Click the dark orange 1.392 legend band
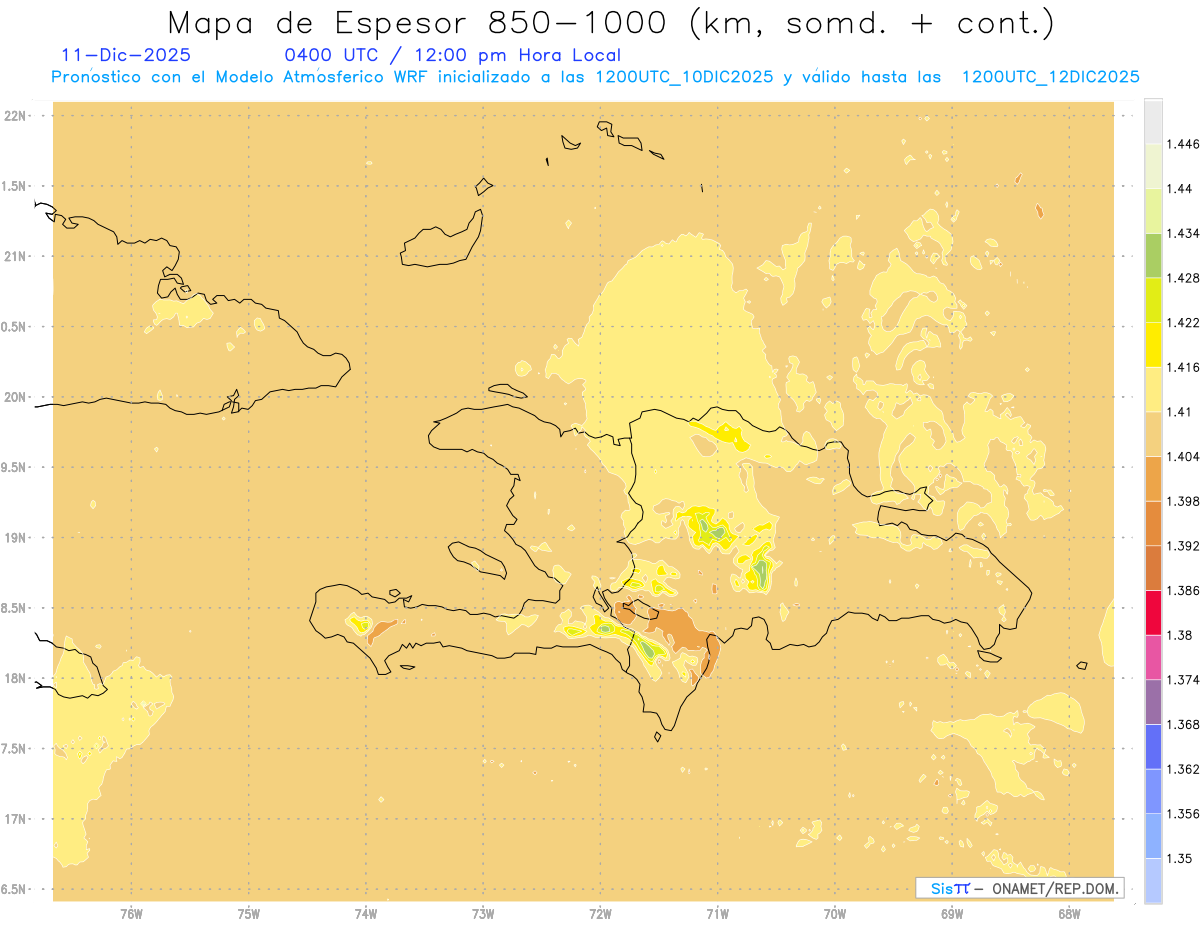This screenshot has width=1200, height=927. (1153, 568)
